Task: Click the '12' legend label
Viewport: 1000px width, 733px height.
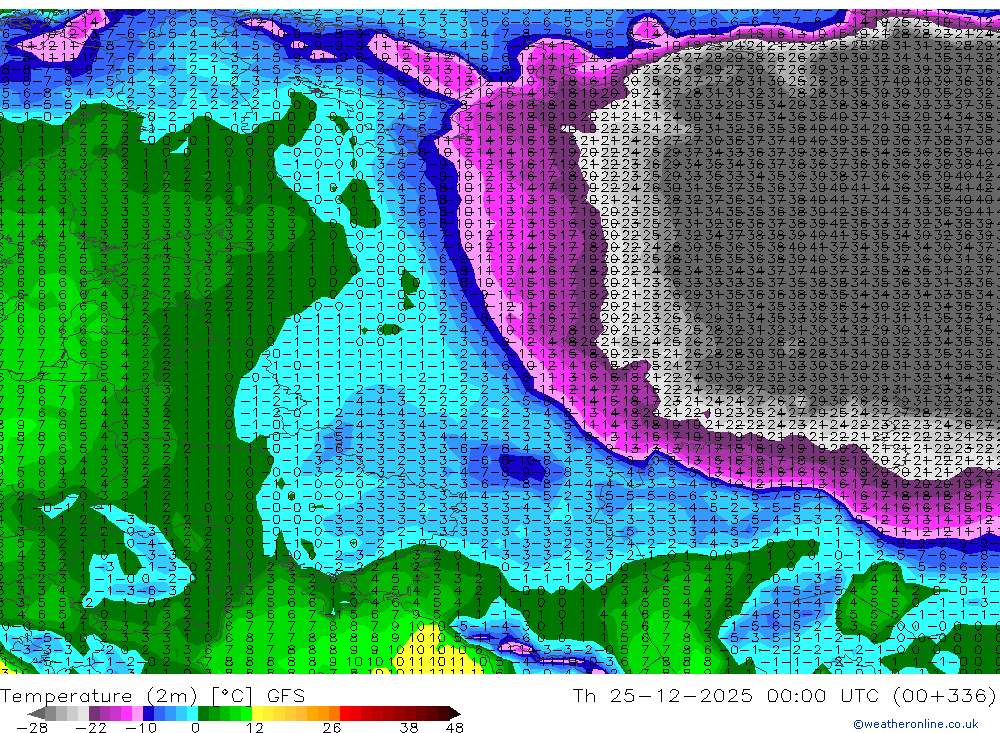Action: [255, 728]
